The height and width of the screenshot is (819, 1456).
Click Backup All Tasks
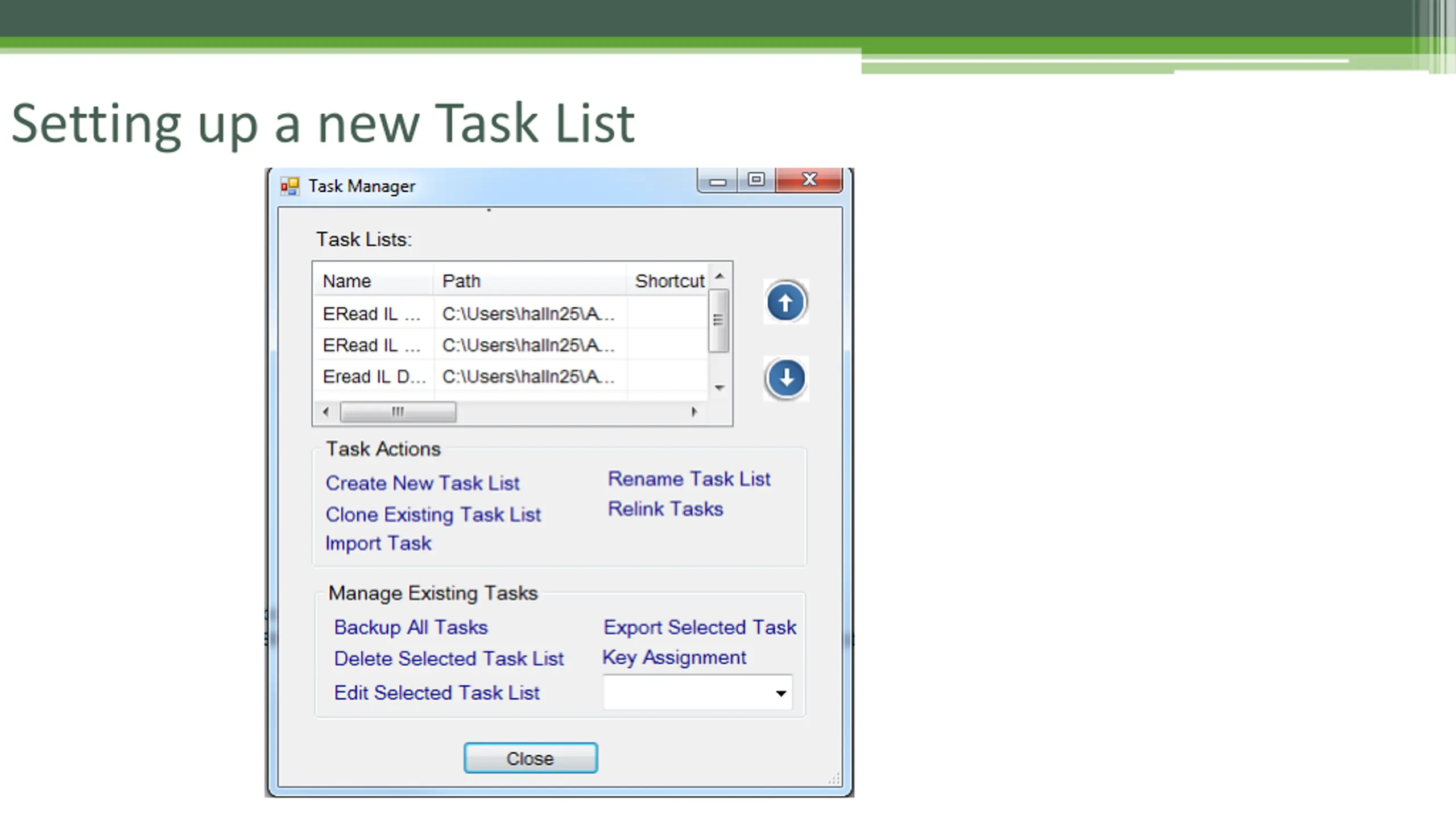coord(411,627)
